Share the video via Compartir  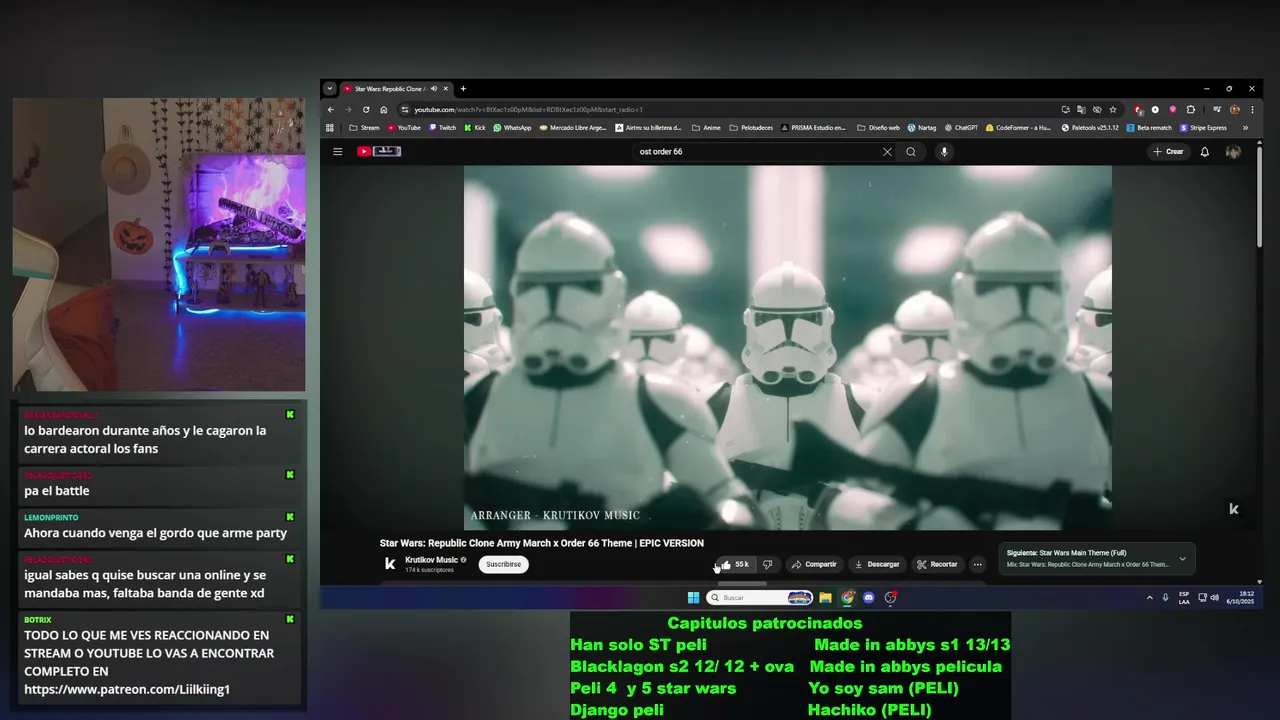click(x=814, y=564)
